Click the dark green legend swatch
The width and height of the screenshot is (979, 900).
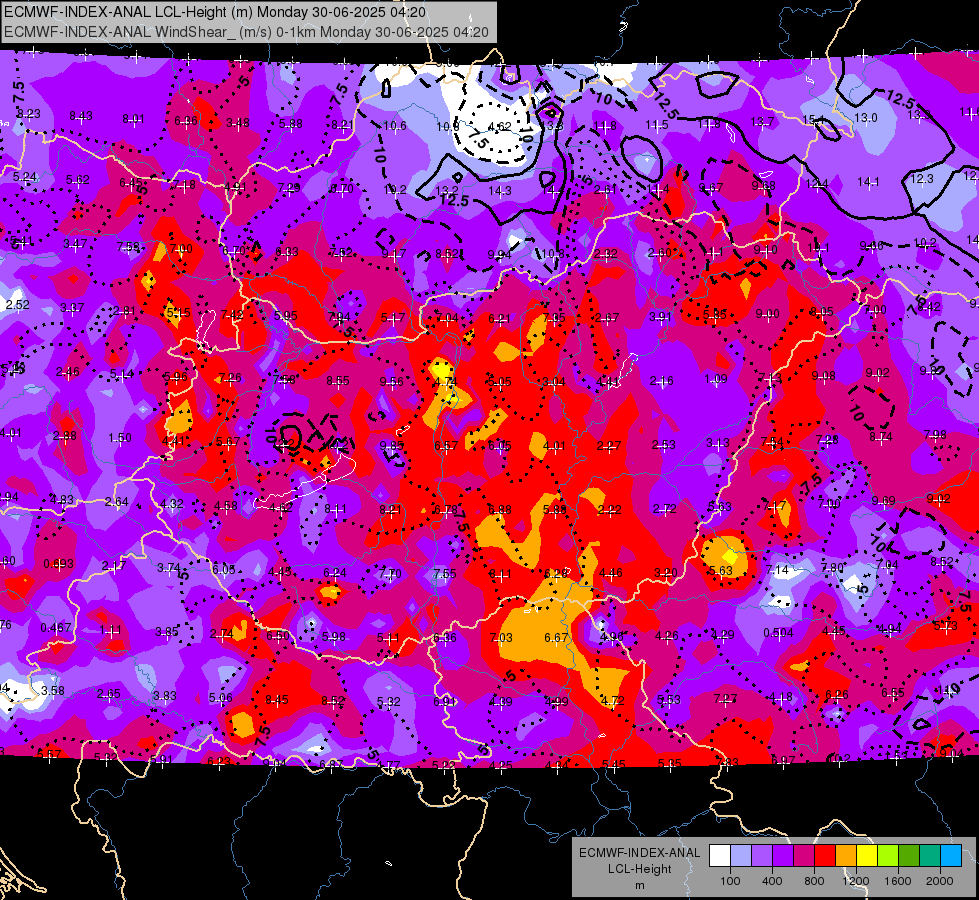coord(909,856)
